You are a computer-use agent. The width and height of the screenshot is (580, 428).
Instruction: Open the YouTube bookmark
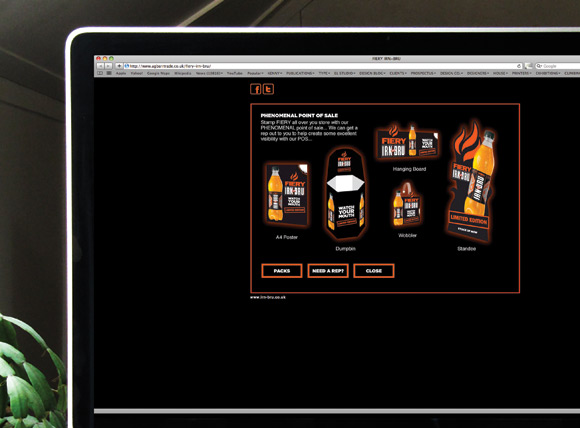coord(235,73)
